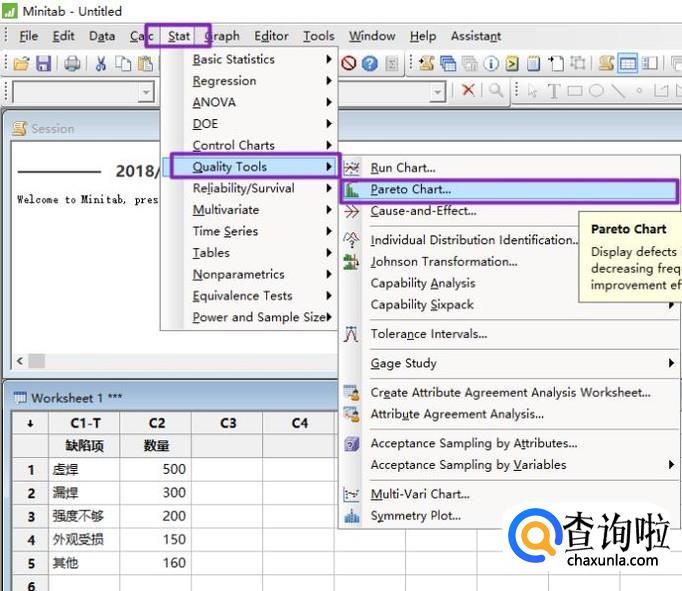Open the Help menu
The image size is (682, 591).
click(423, 36)
